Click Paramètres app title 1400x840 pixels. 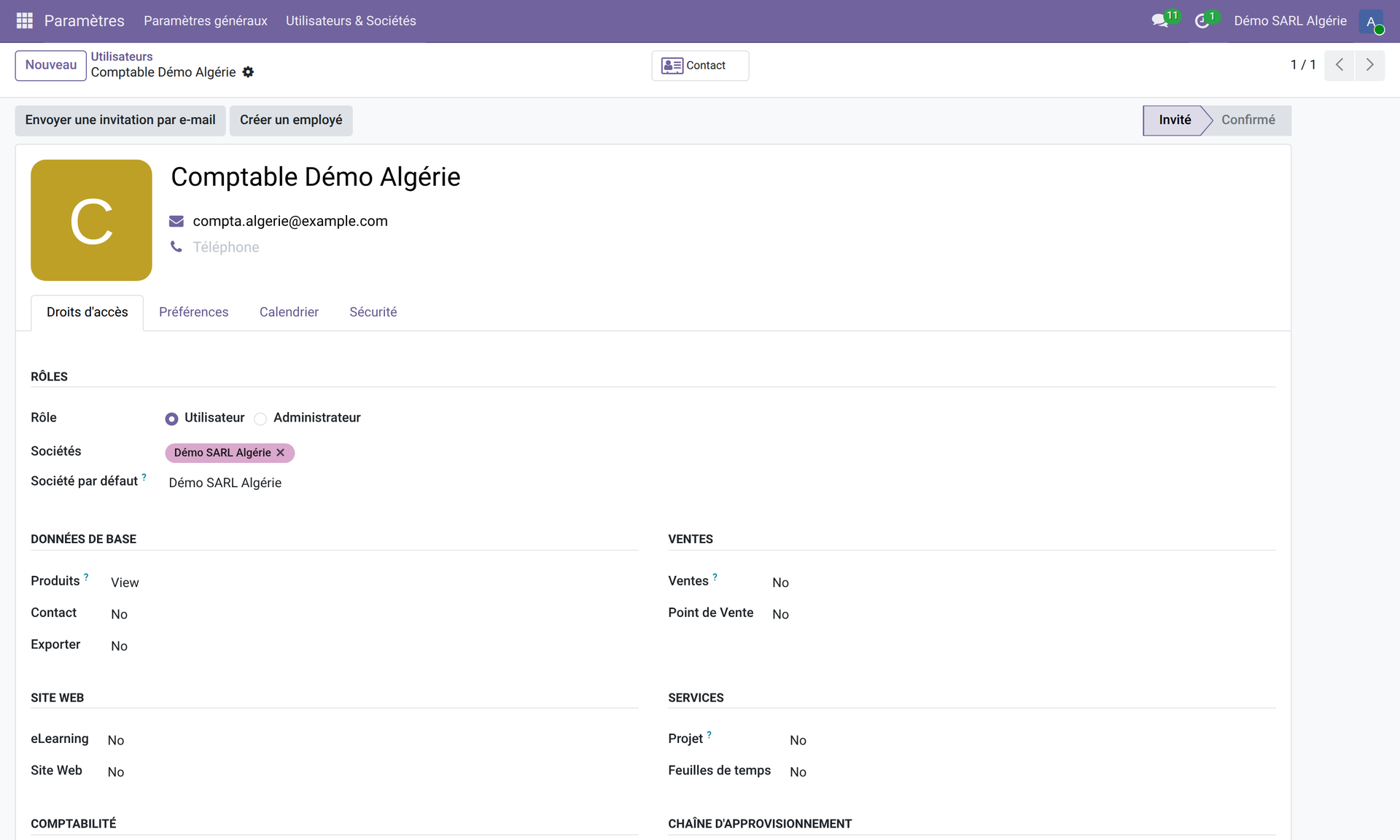pos(85,20)
